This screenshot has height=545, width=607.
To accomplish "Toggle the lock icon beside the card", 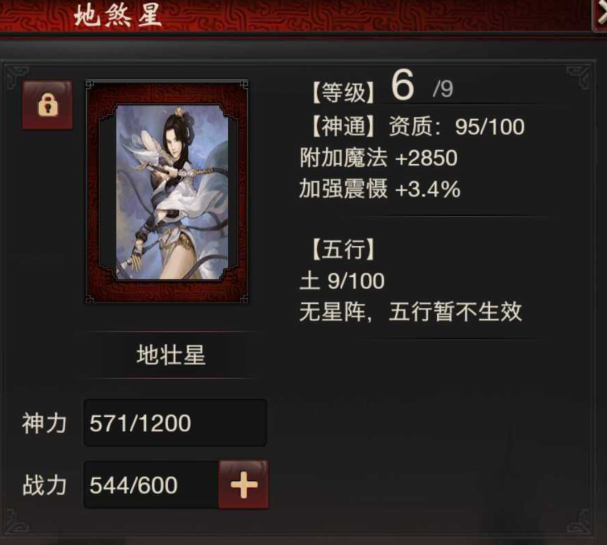I will click(x=47, y=105).
